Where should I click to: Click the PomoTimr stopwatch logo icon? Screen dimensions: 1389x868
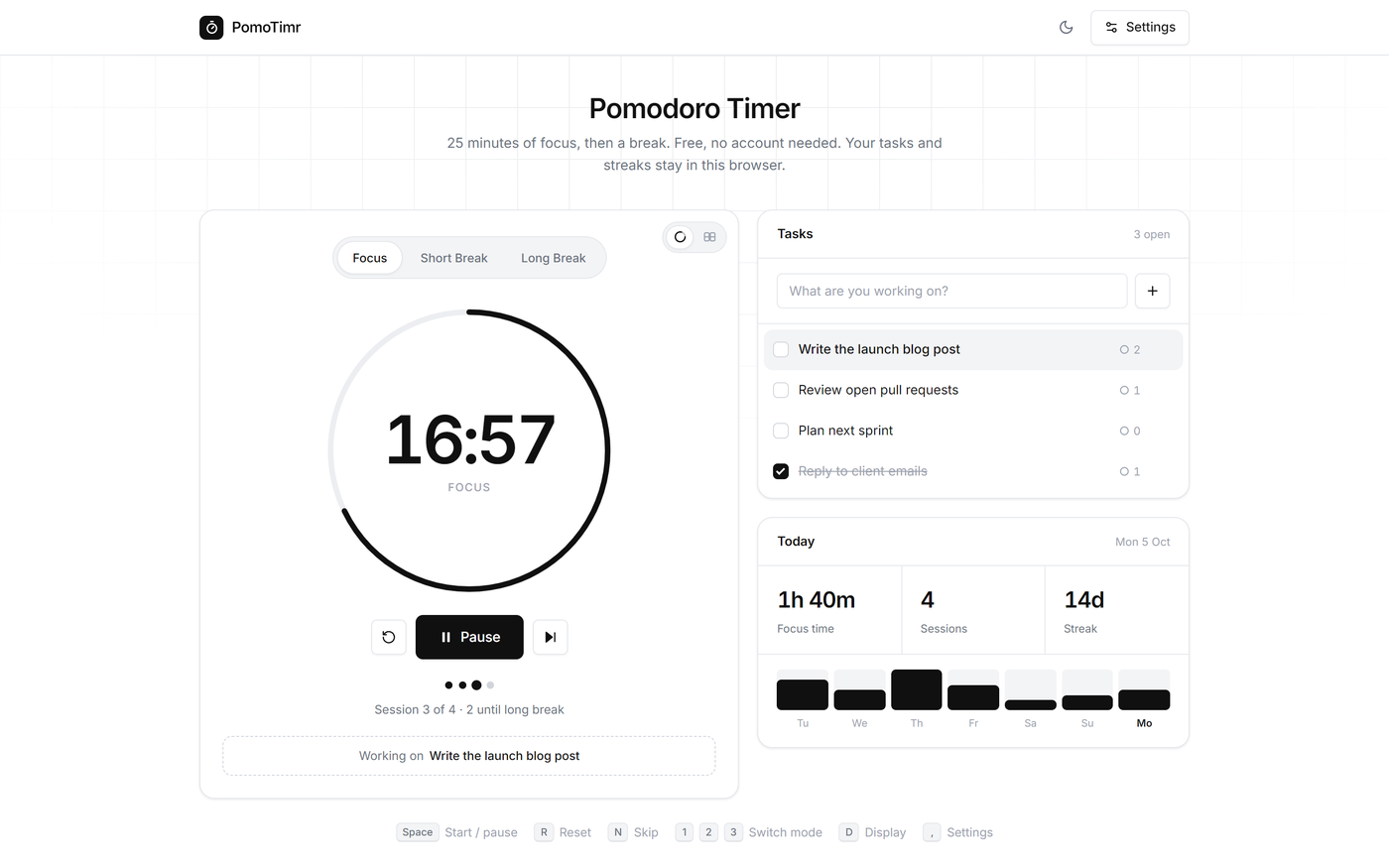(x=211, y=28)
